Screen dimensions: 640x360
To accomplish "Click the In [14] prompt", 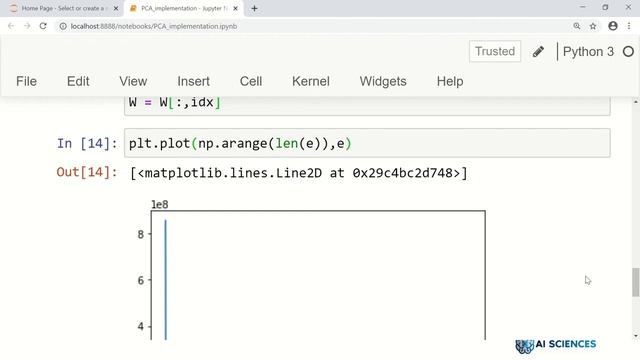I will pos(87,143).
